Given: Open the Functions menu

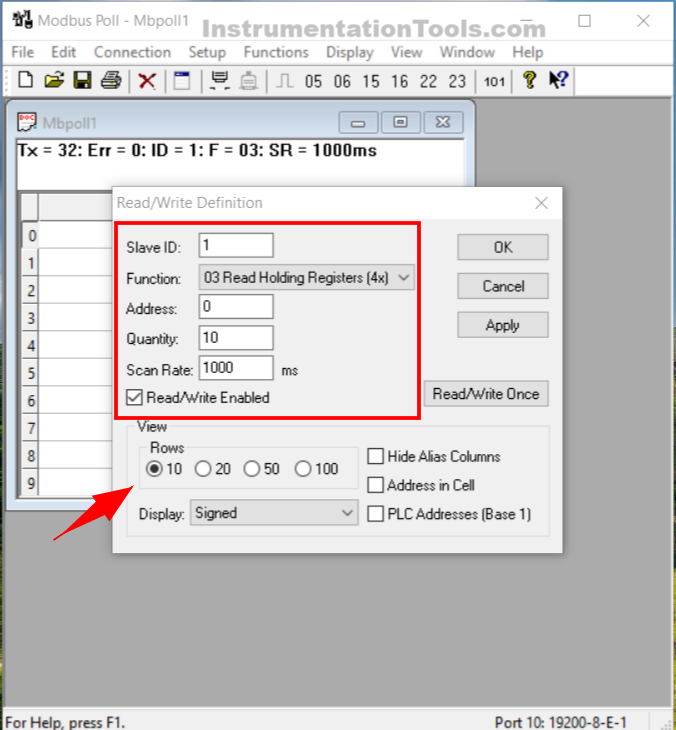Looking at the screenshot, I should tap(276, 52).
